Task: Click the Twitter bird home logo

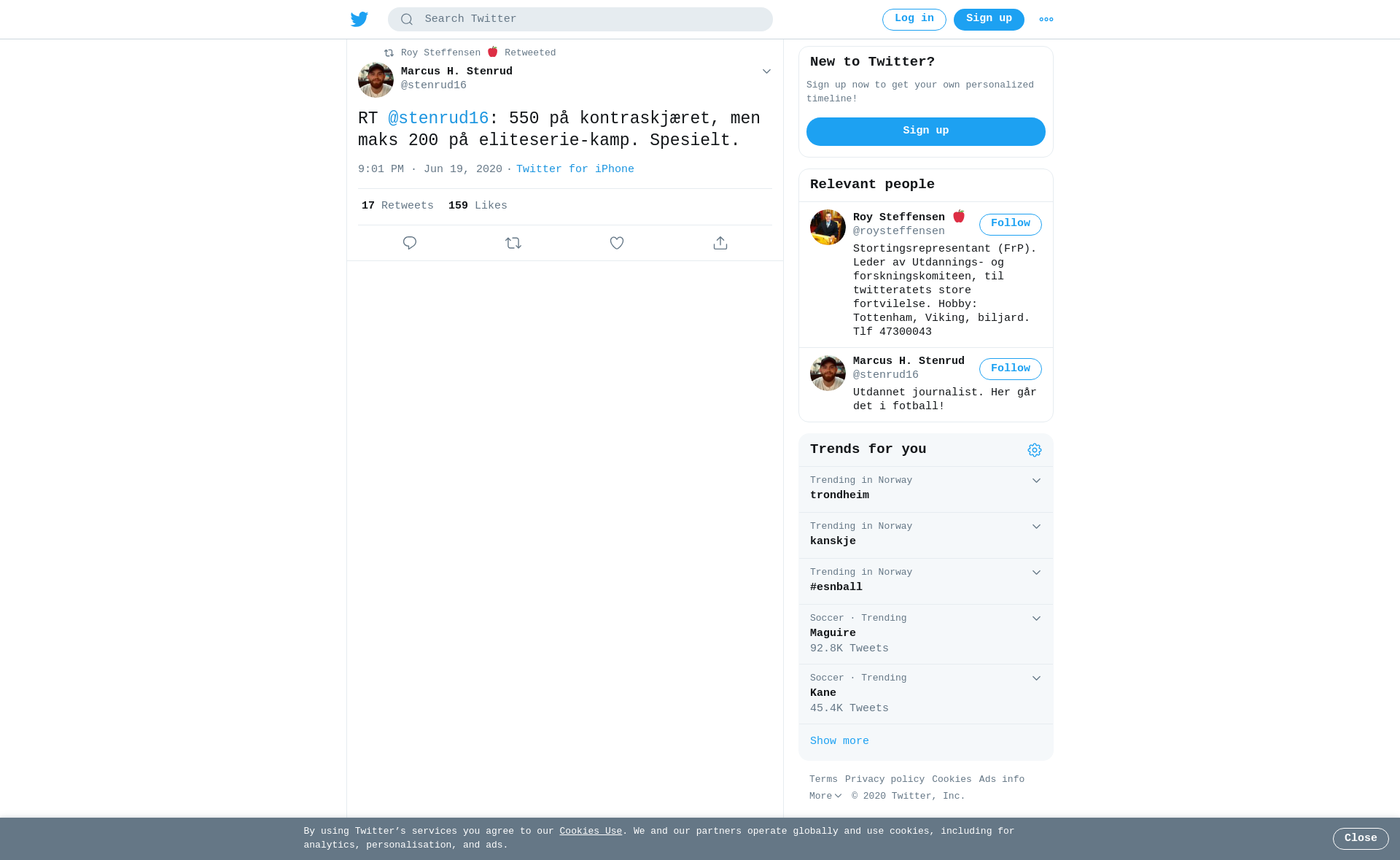Action: click(359, 19)
